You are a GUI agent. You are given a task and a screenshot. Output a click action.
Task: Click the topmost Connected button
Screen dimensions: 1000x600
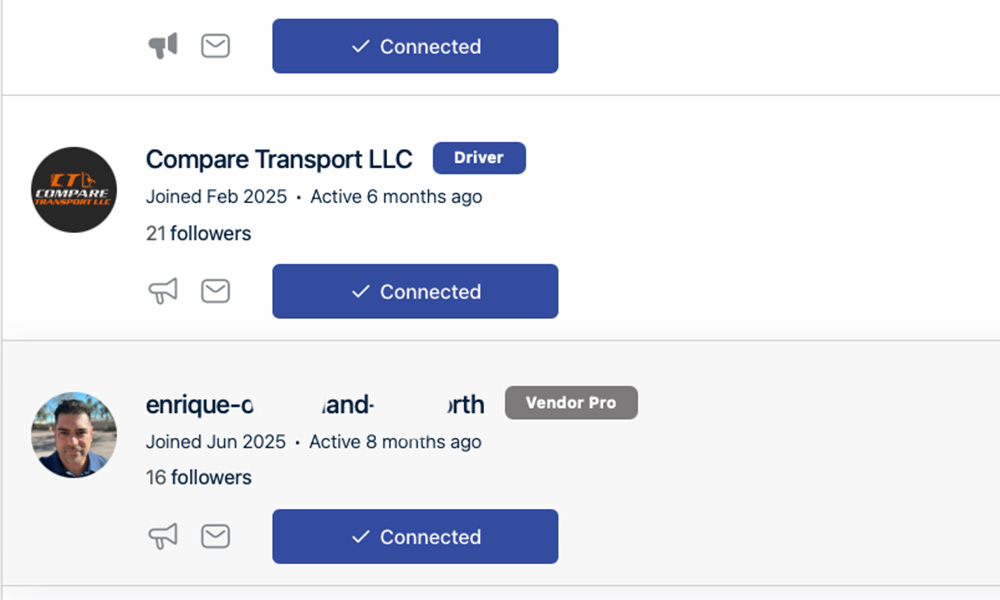[415, 46]
